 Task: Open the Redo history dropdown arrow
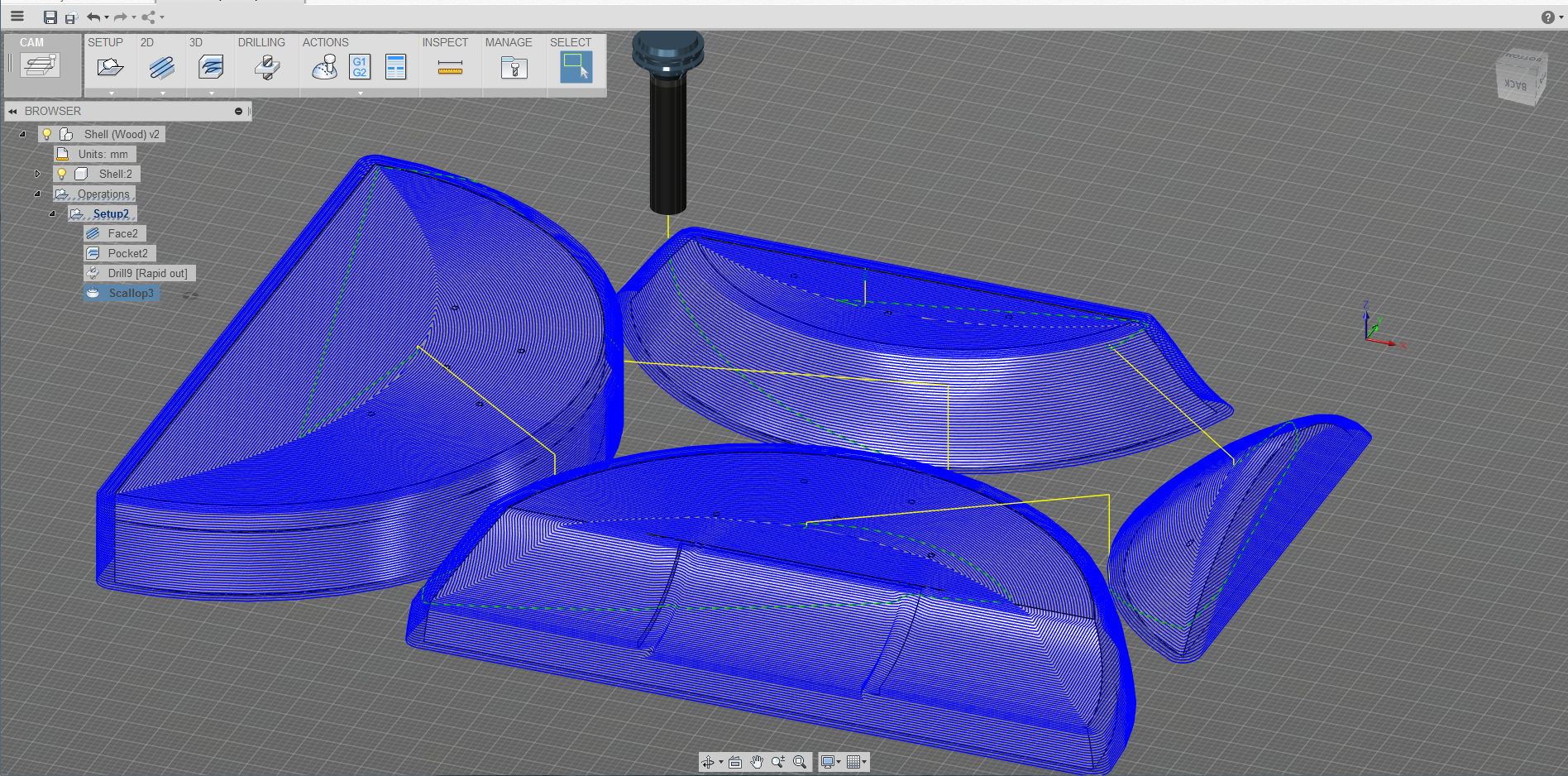(134, 17)
